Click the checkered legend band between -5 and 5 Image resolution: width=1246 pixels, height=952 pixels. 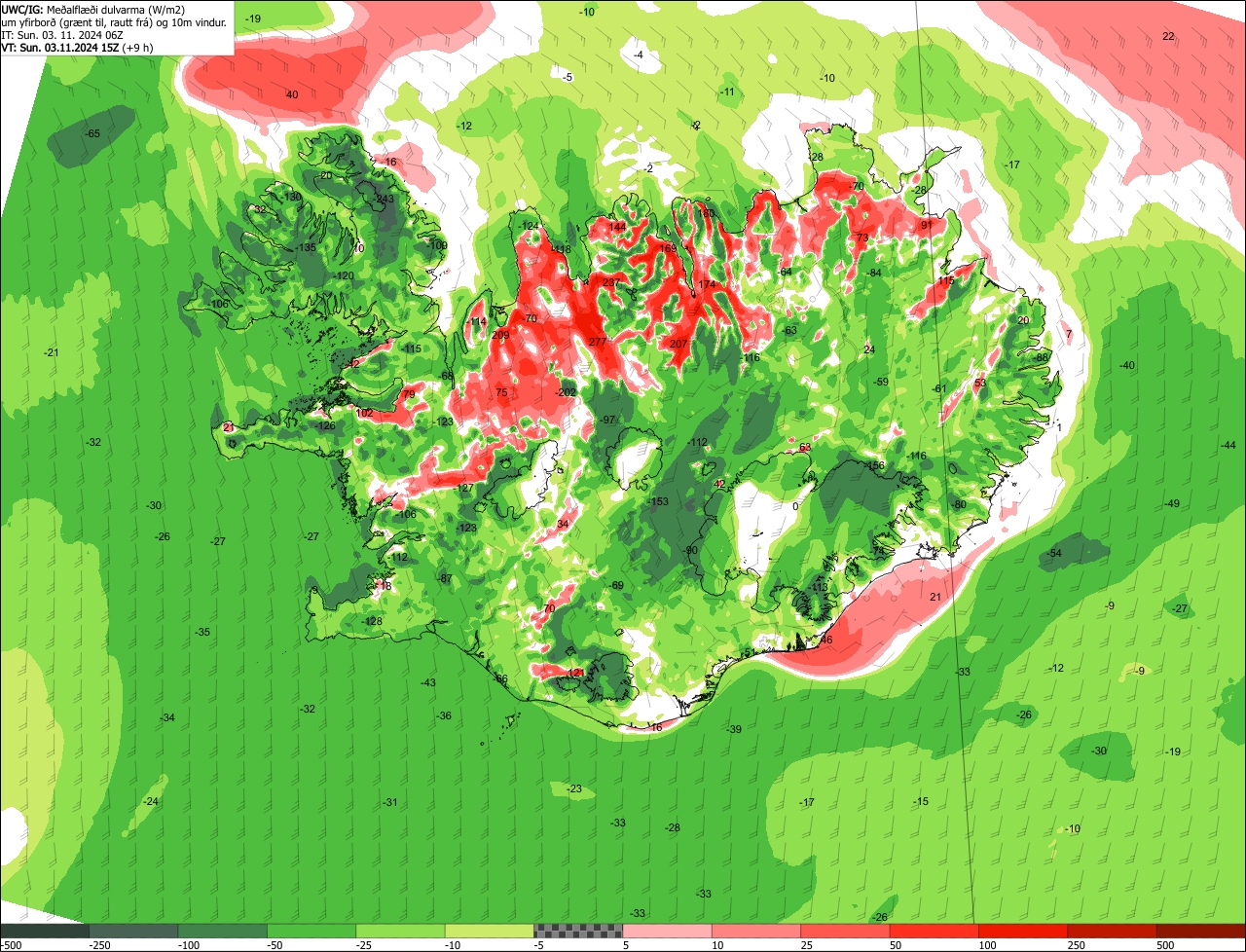(578, 931)
